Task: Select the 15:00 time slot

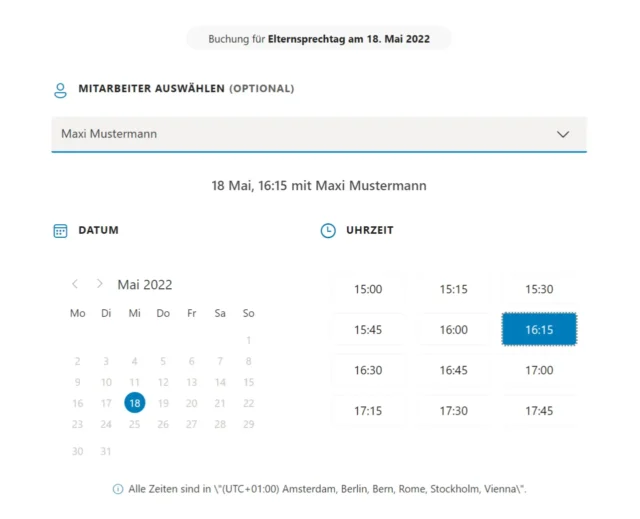Action: [368, 290]
